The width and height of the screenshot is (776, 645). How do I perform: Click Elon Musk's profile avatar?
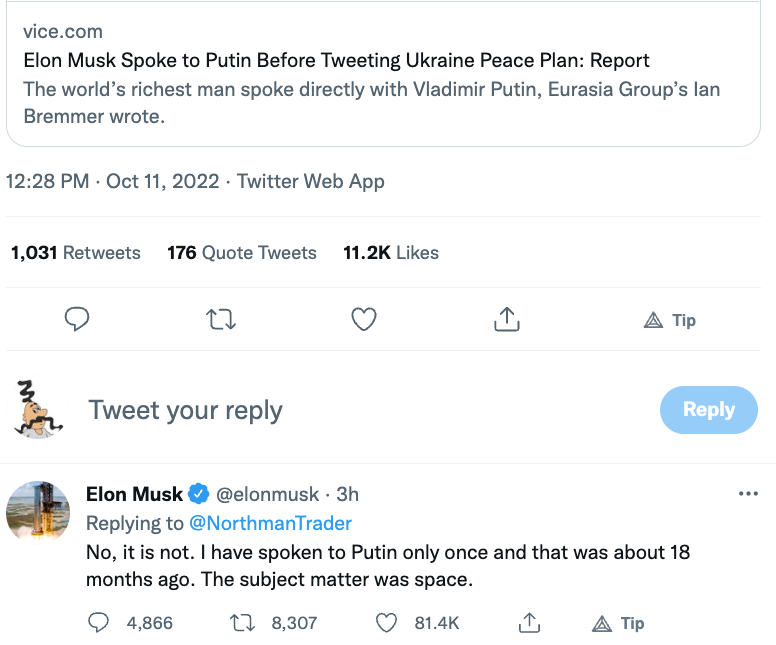[38, 512]
